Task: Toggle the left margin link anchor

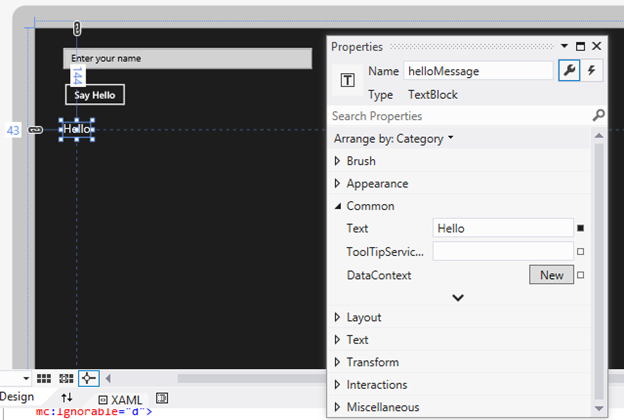Action: point(35,130)
